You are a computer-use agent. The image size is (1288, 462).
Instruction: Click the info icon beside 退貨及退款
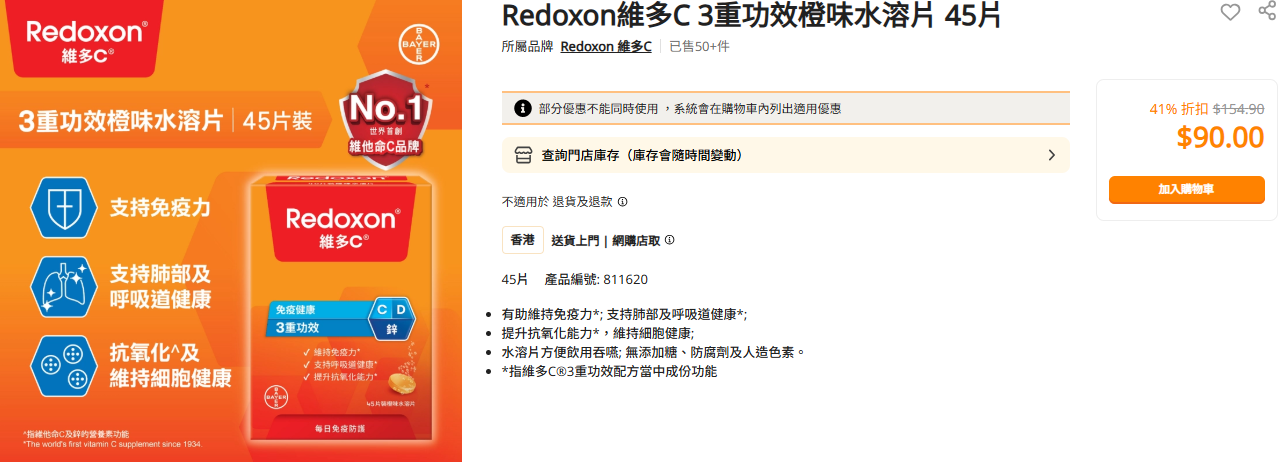click(622, 202)
